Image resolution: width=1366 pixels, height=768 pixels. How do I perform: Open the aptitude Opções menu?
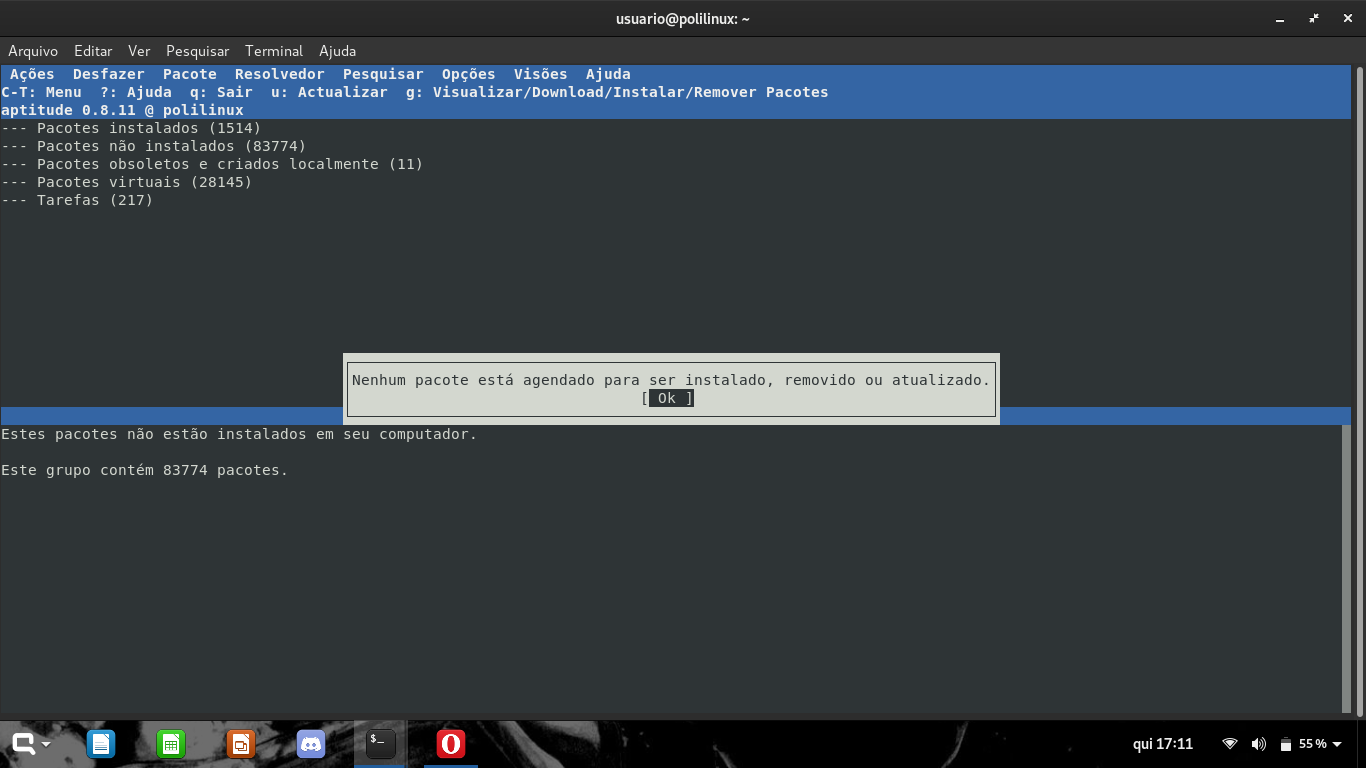coord(469,74)
